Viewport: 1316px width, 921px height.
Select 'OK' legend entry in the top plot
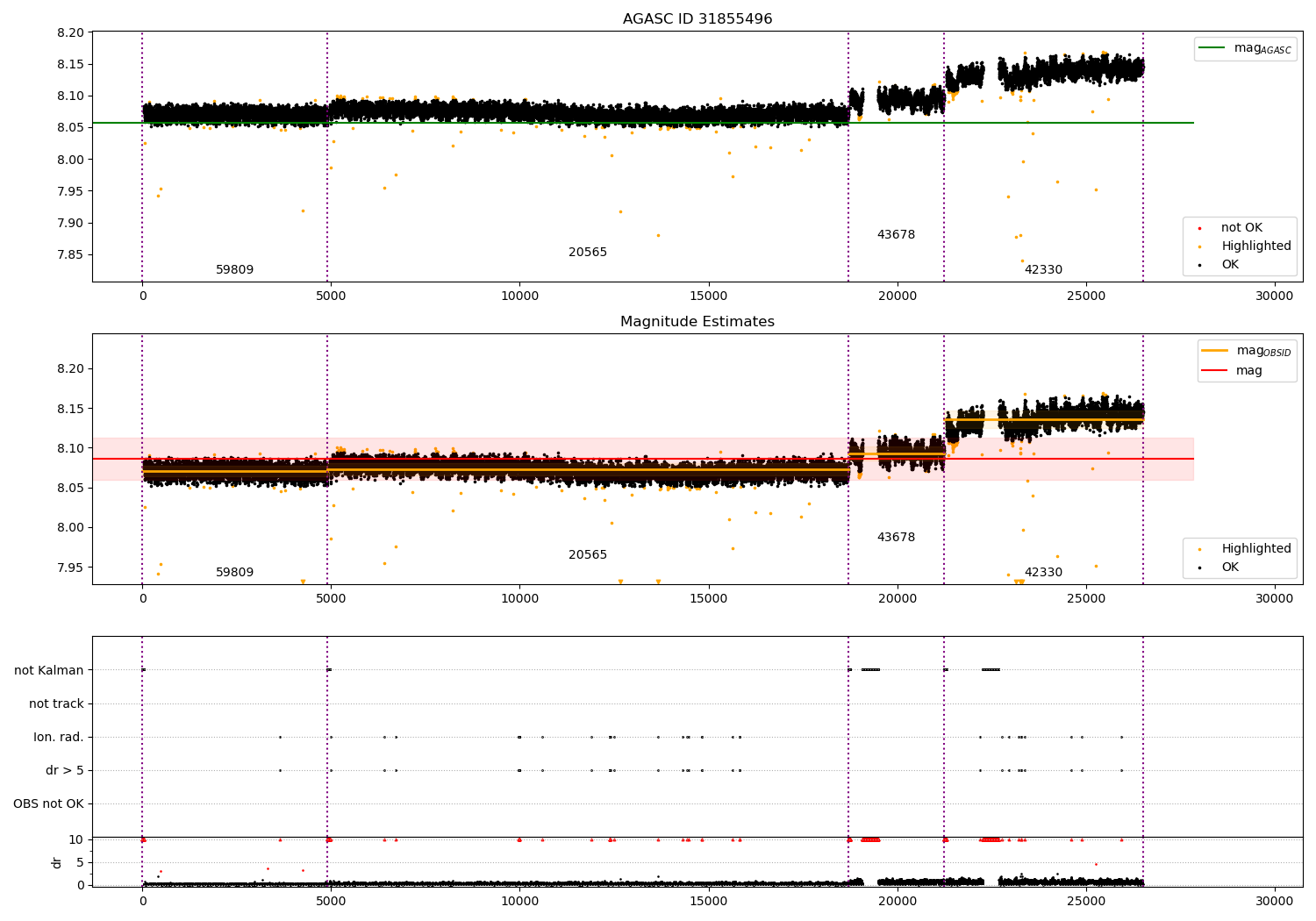point(1230,265)
